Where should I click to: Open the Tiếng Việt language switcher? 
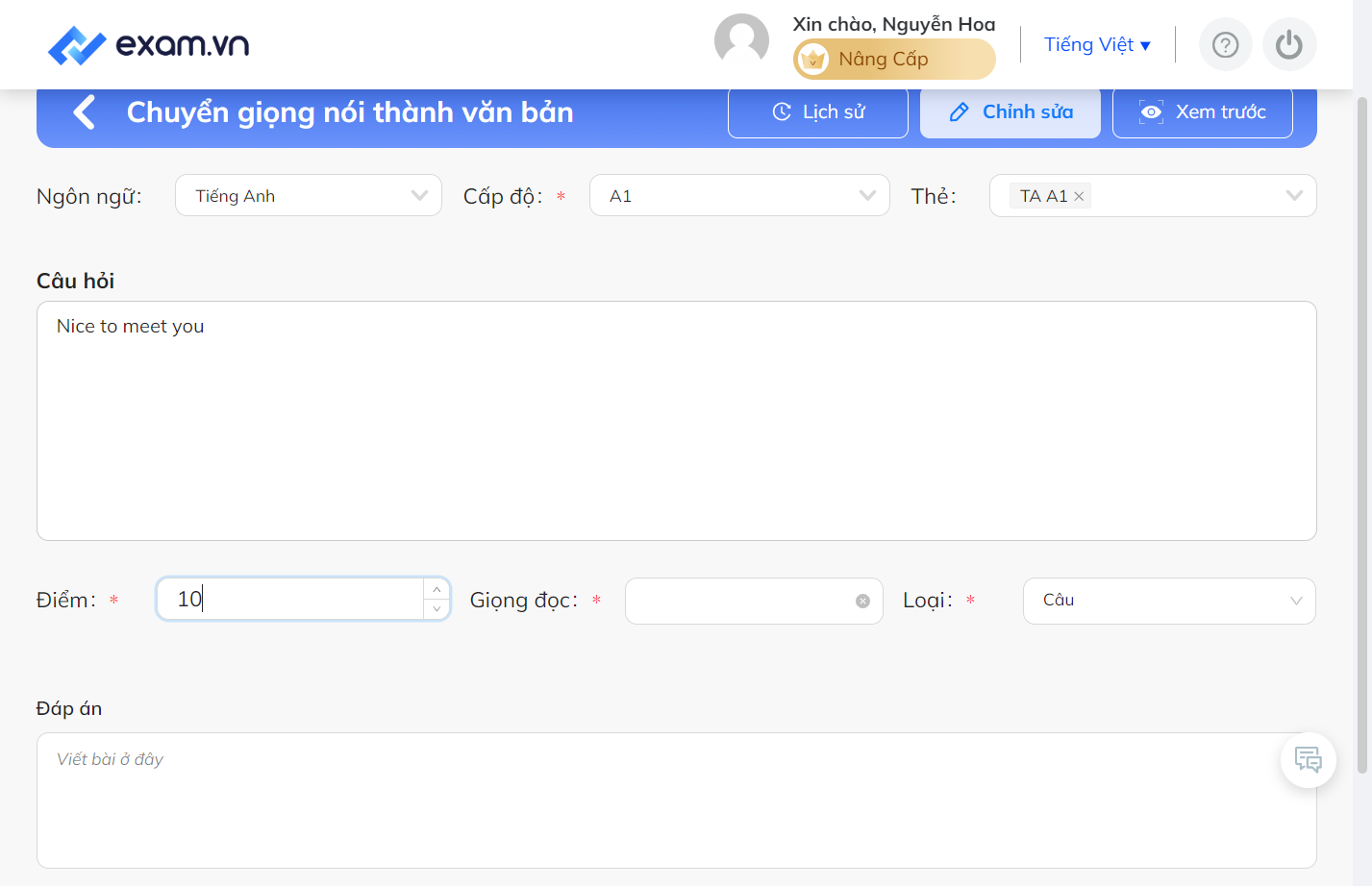[x=1097, y=45]
